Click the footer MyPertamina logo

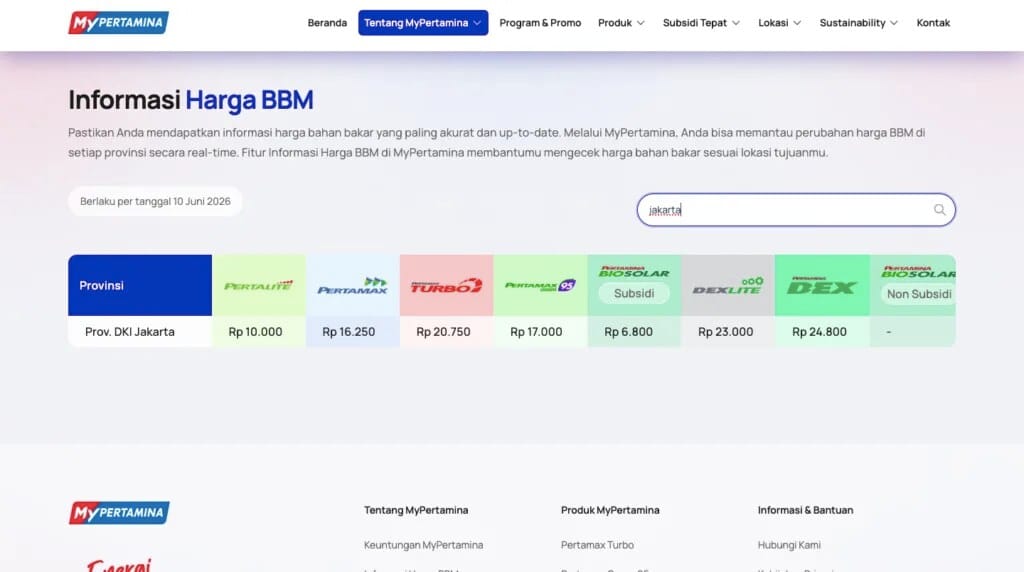coord(119,513)
